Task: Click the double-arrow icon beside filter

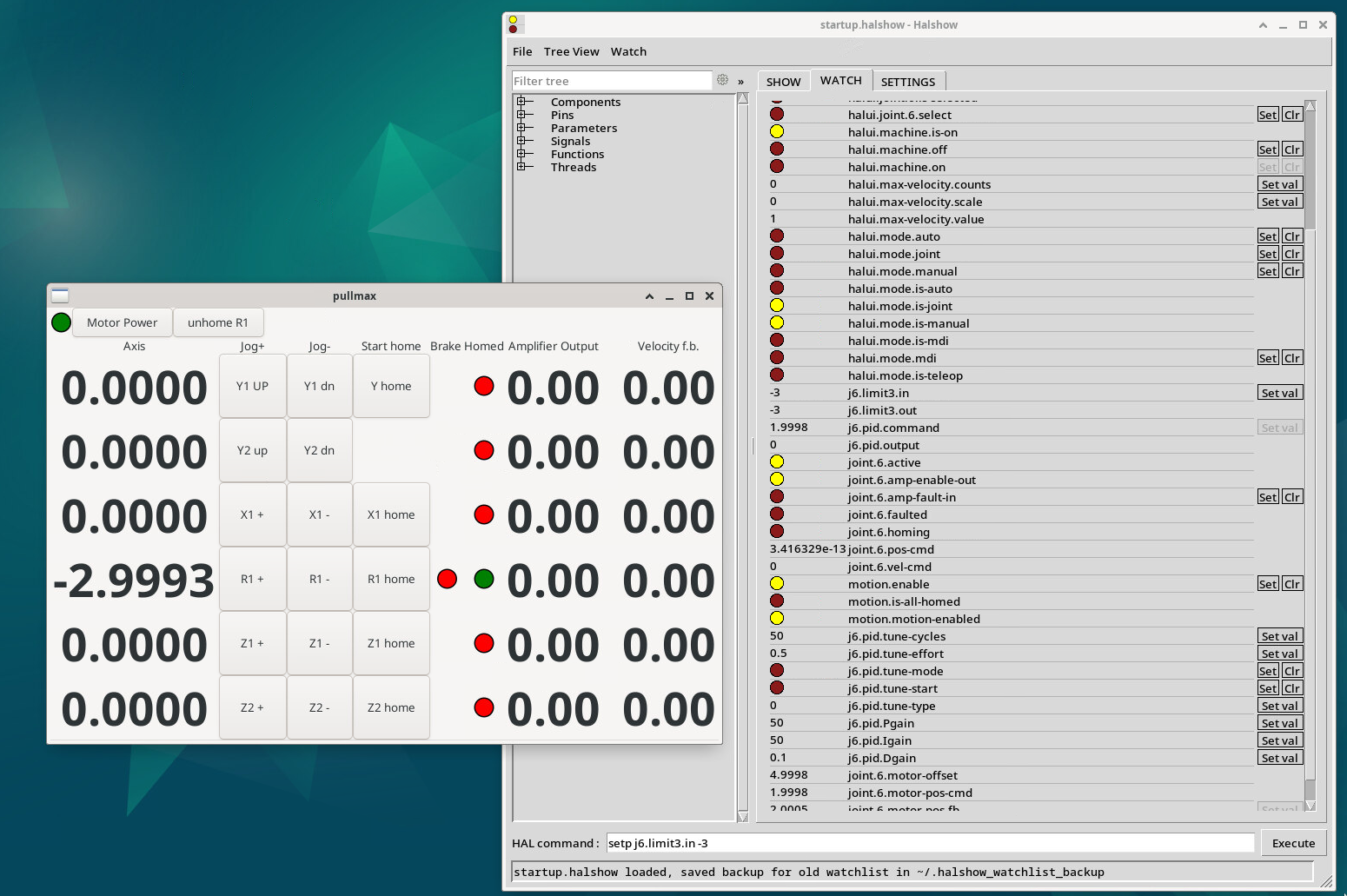Action: pos(741,82)
